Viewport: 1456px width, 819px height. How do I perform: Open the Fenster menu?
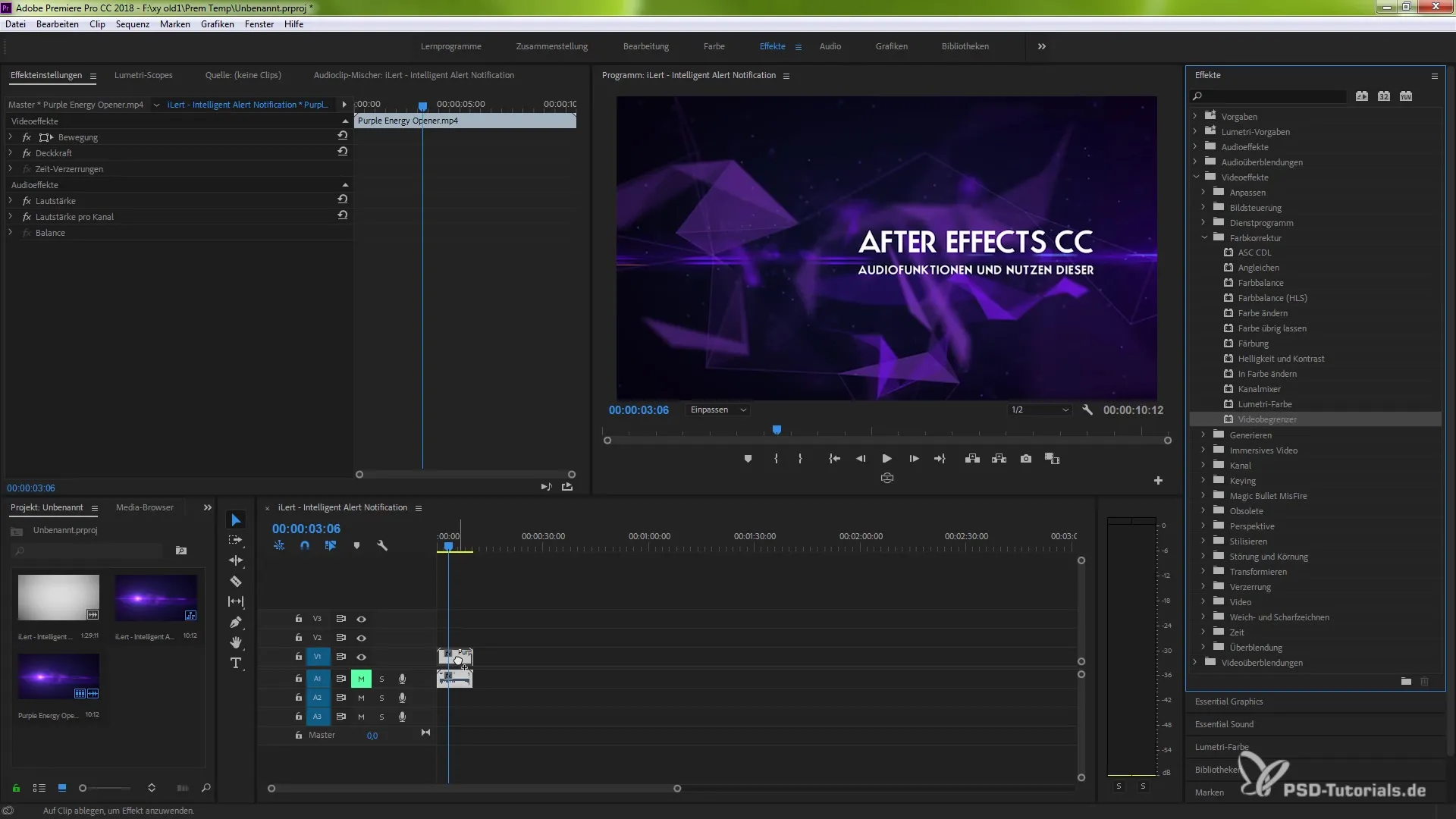pyautogui.click(x=259, y=24)
